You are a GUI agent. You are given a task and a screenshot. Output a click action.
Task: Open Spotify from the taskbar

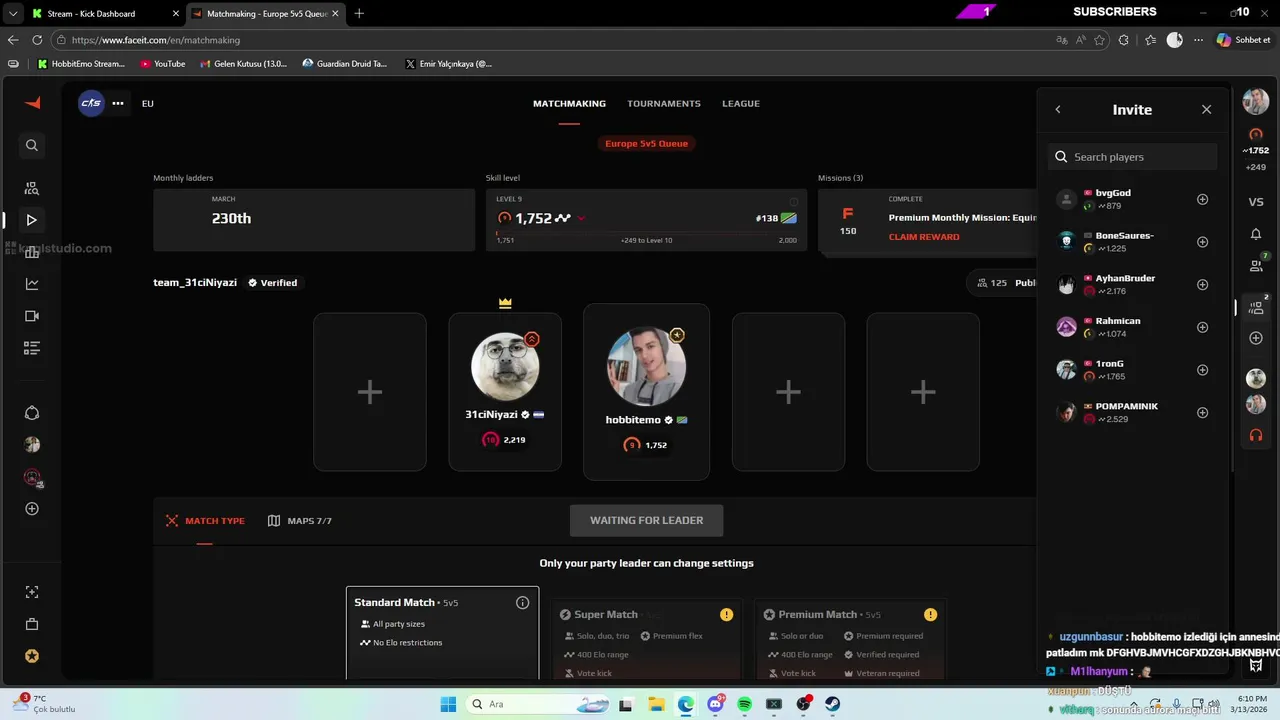click(x=744, y=704)
